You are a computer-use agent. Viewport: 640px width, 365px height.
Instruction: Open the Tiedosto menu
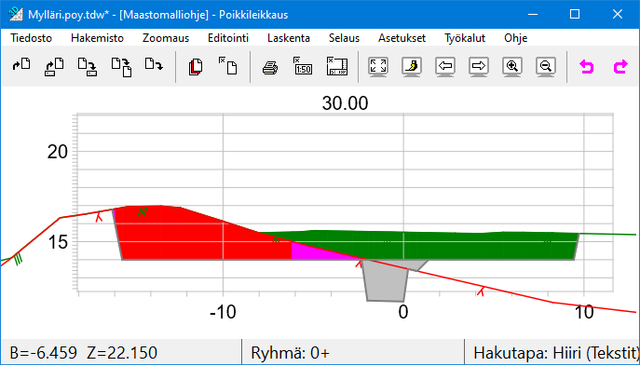coord(31,38)
